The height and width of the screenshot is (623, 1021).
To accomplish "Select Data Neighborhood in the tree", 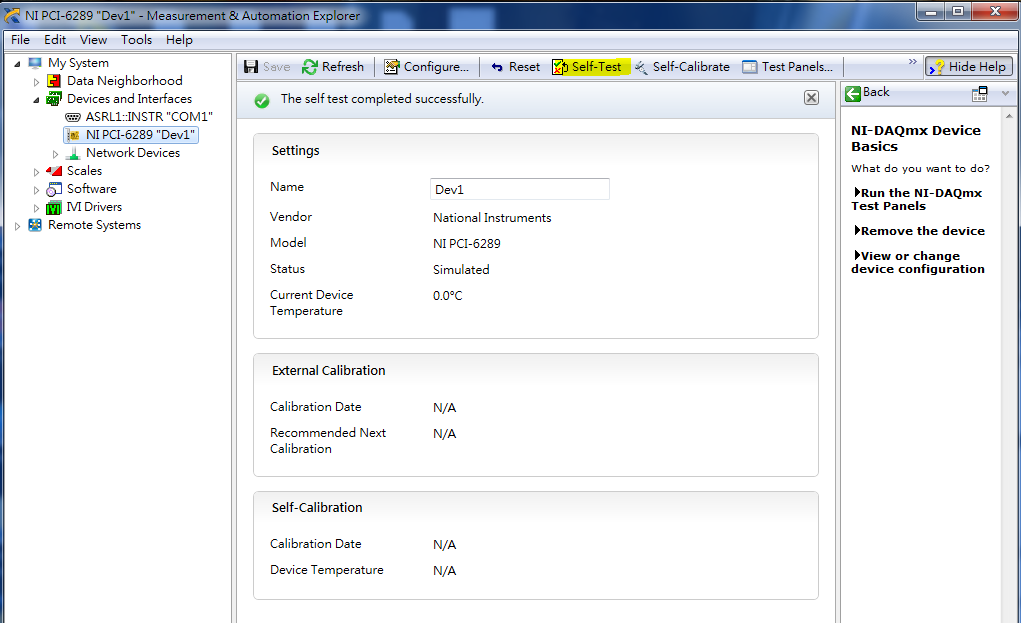I will coord(124,81).
